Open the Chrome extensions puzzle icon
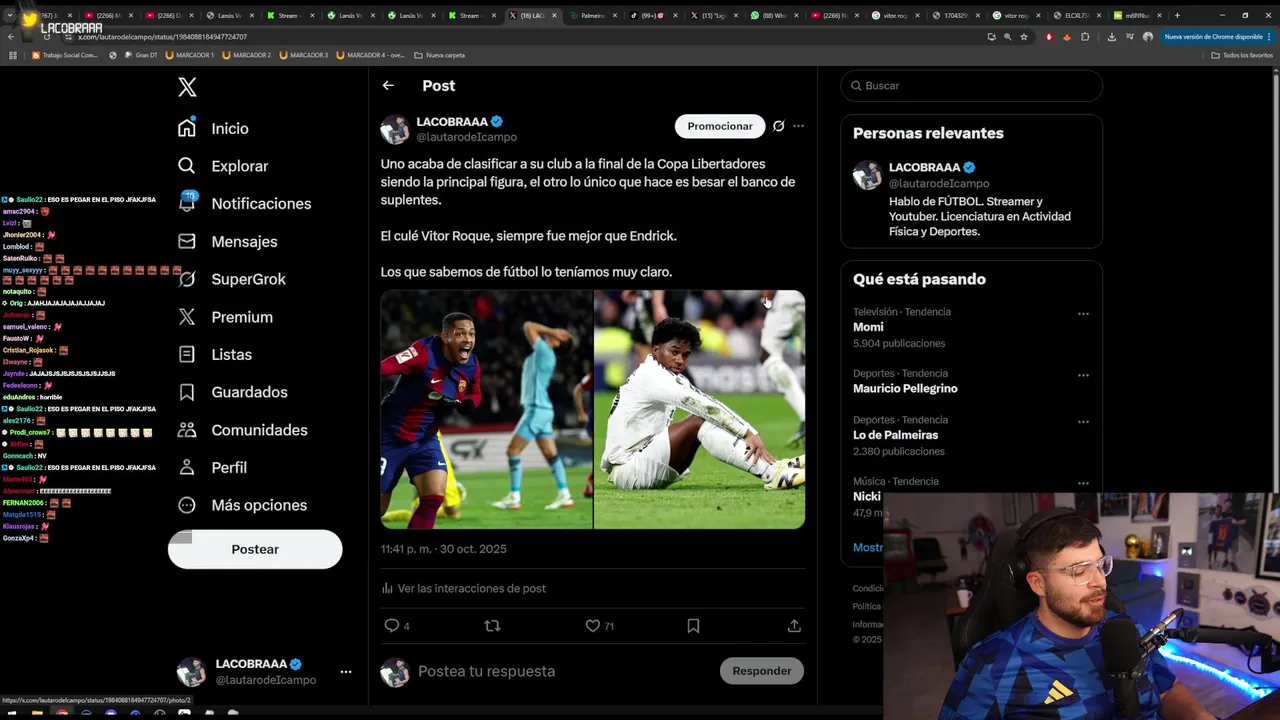Viewport: 1280px width, 720px height. pyautogui.click(x=1085, y=37)
